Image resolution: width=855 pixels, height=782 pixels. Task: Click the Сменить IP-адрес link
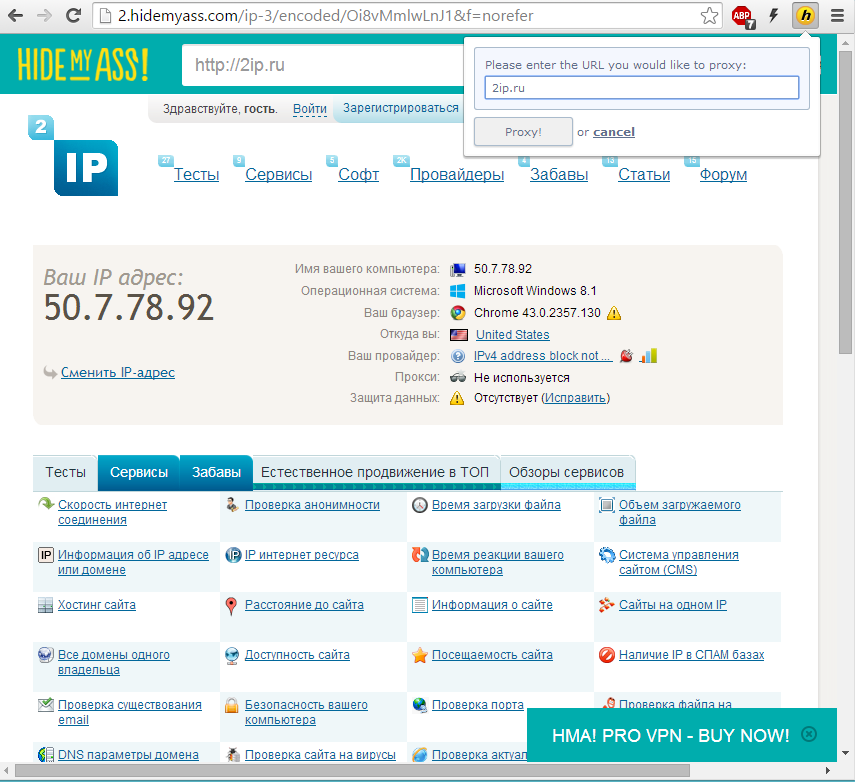pyautogui.click(x=118, y=372)
